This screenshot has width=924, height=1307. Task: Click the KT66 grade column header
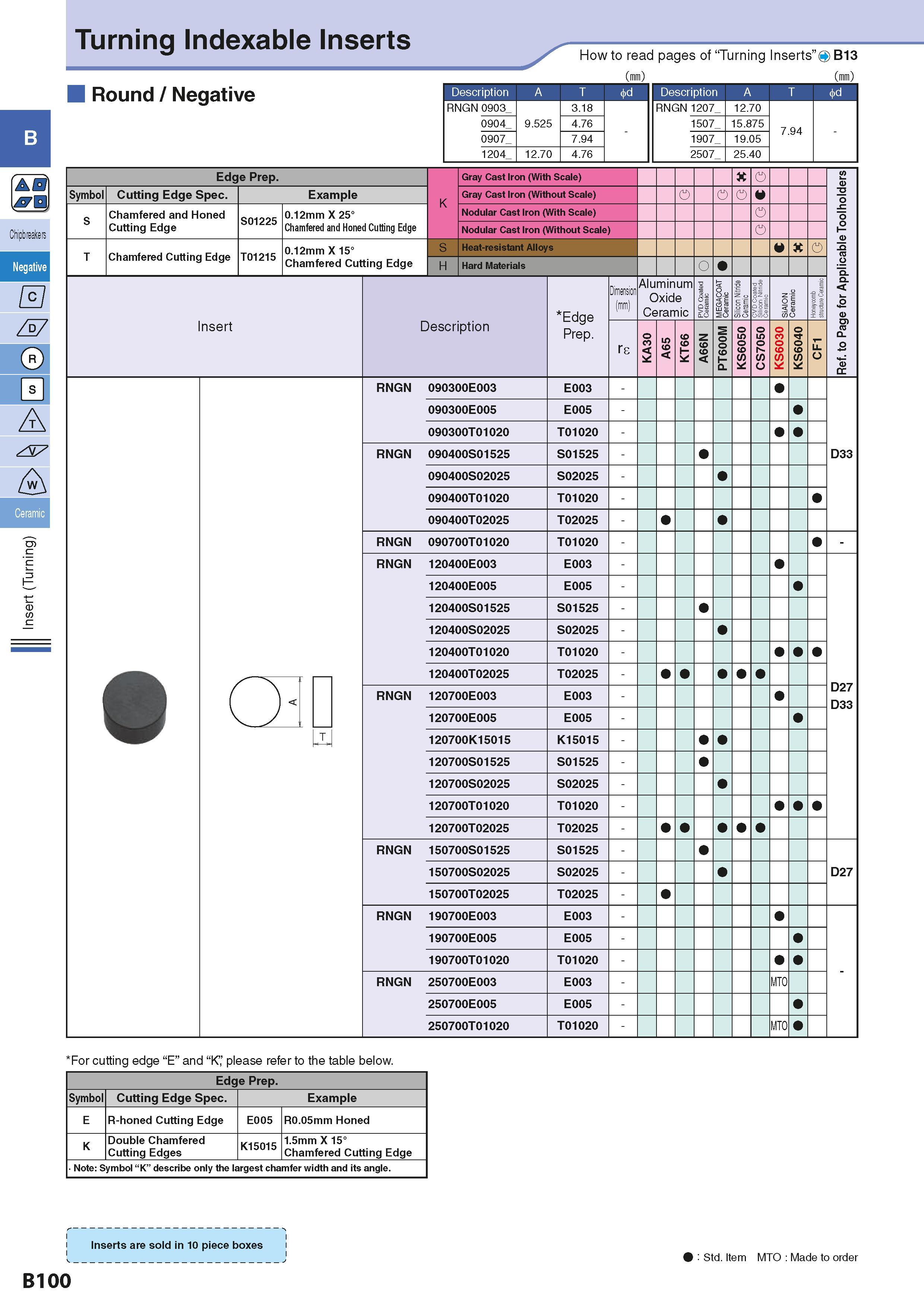click(684, 348)
